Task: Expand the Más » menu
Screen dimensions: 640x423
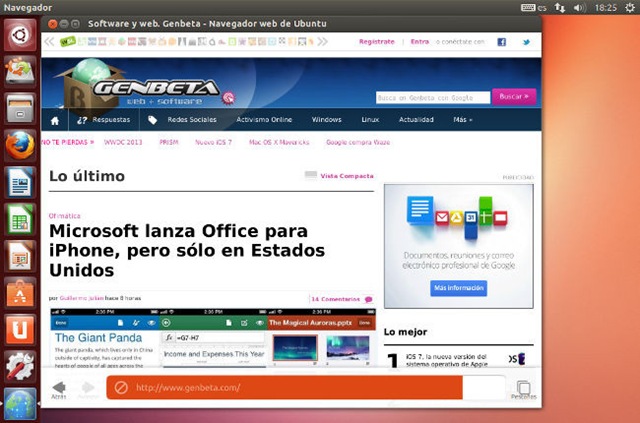Action: pyautogui.click(x=463, y=120)
